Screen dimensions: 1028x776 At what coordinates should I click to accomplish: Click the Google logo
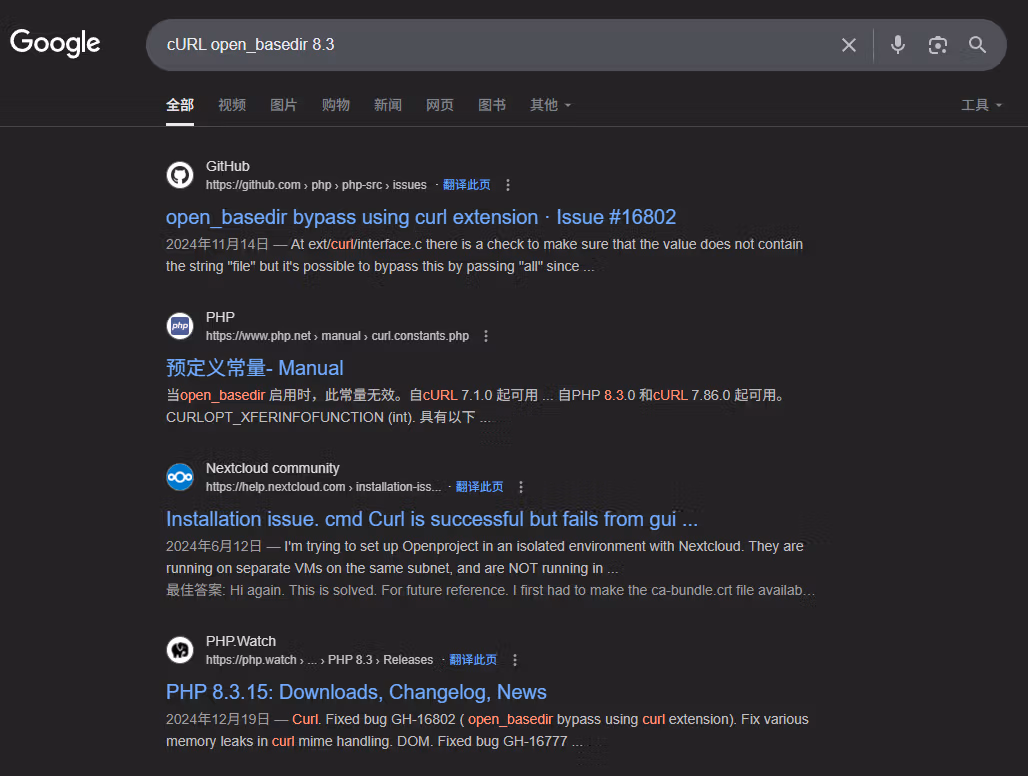(55, 43)
